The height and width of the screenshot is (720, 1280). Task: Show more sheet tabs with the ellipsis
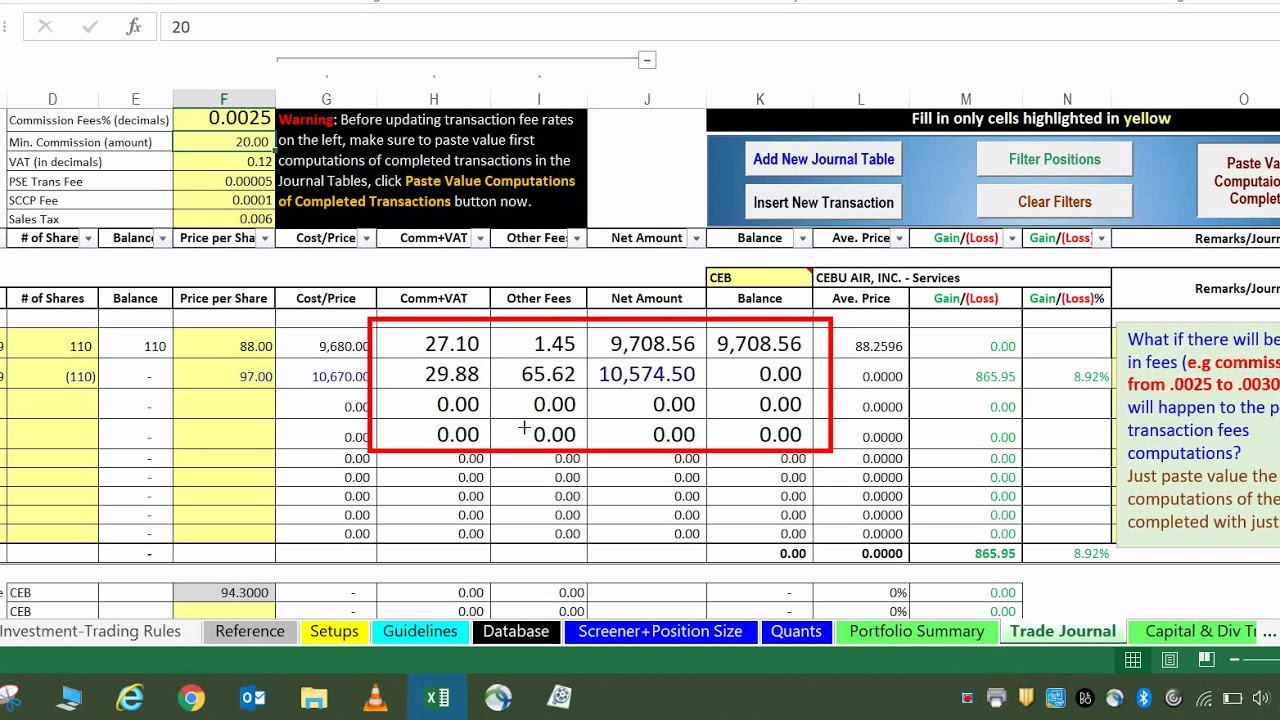point(1269,631)
